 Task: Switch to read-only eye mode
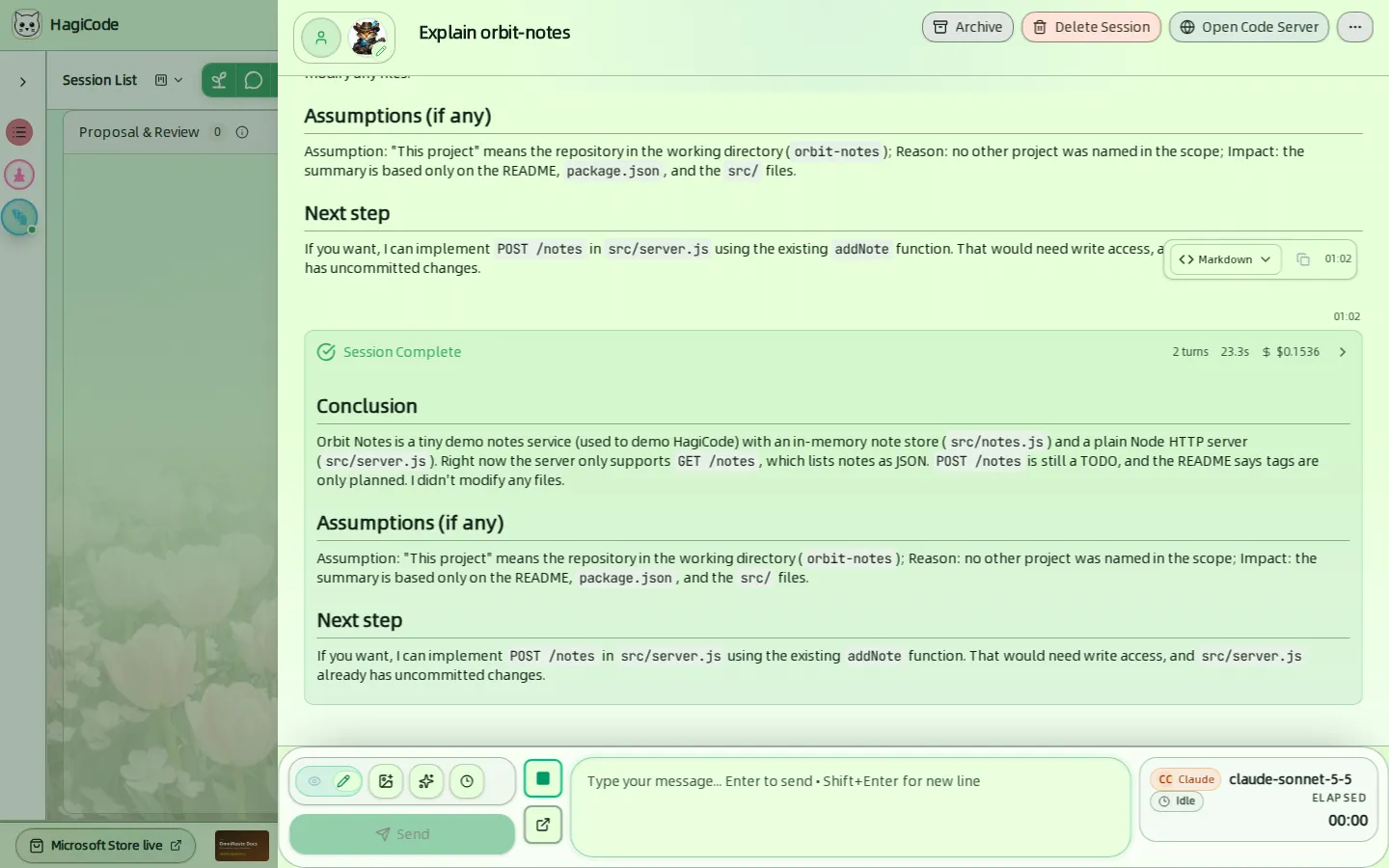[314, 781]
